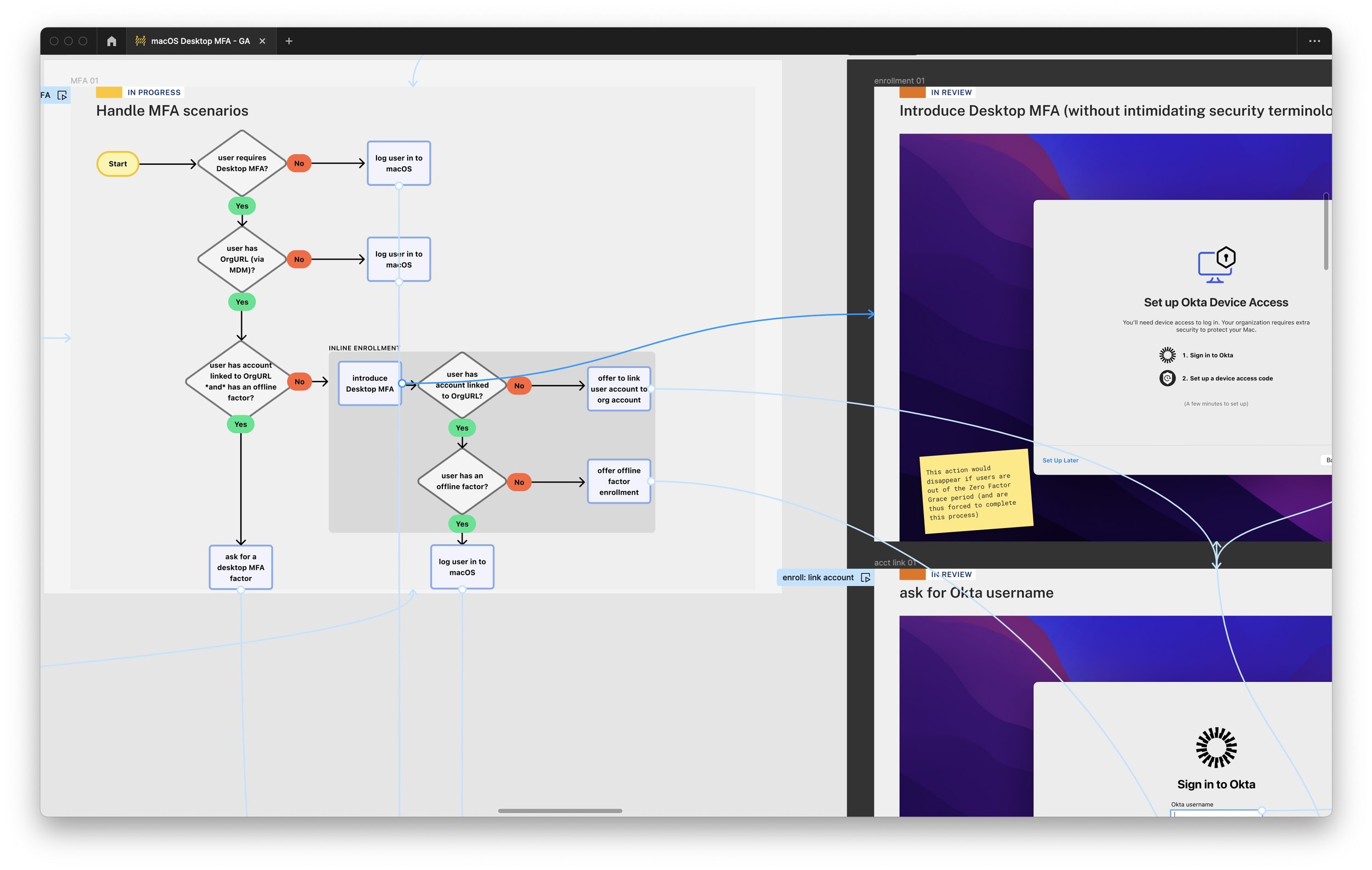Click the '1. Sign in to Okta' step
Image resolution: width=1372 pixels, height=870 pixels.
coord(1207,355)
